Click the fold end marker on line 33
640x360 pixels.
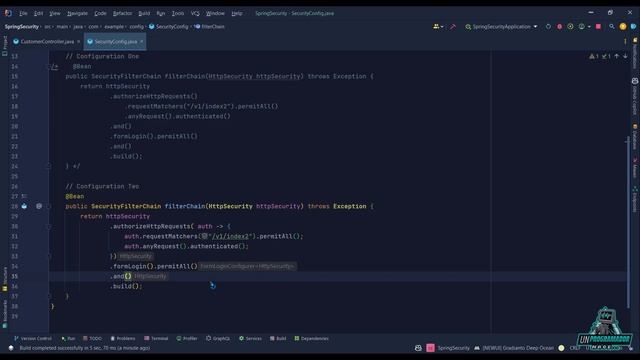[x=49, y=256]
